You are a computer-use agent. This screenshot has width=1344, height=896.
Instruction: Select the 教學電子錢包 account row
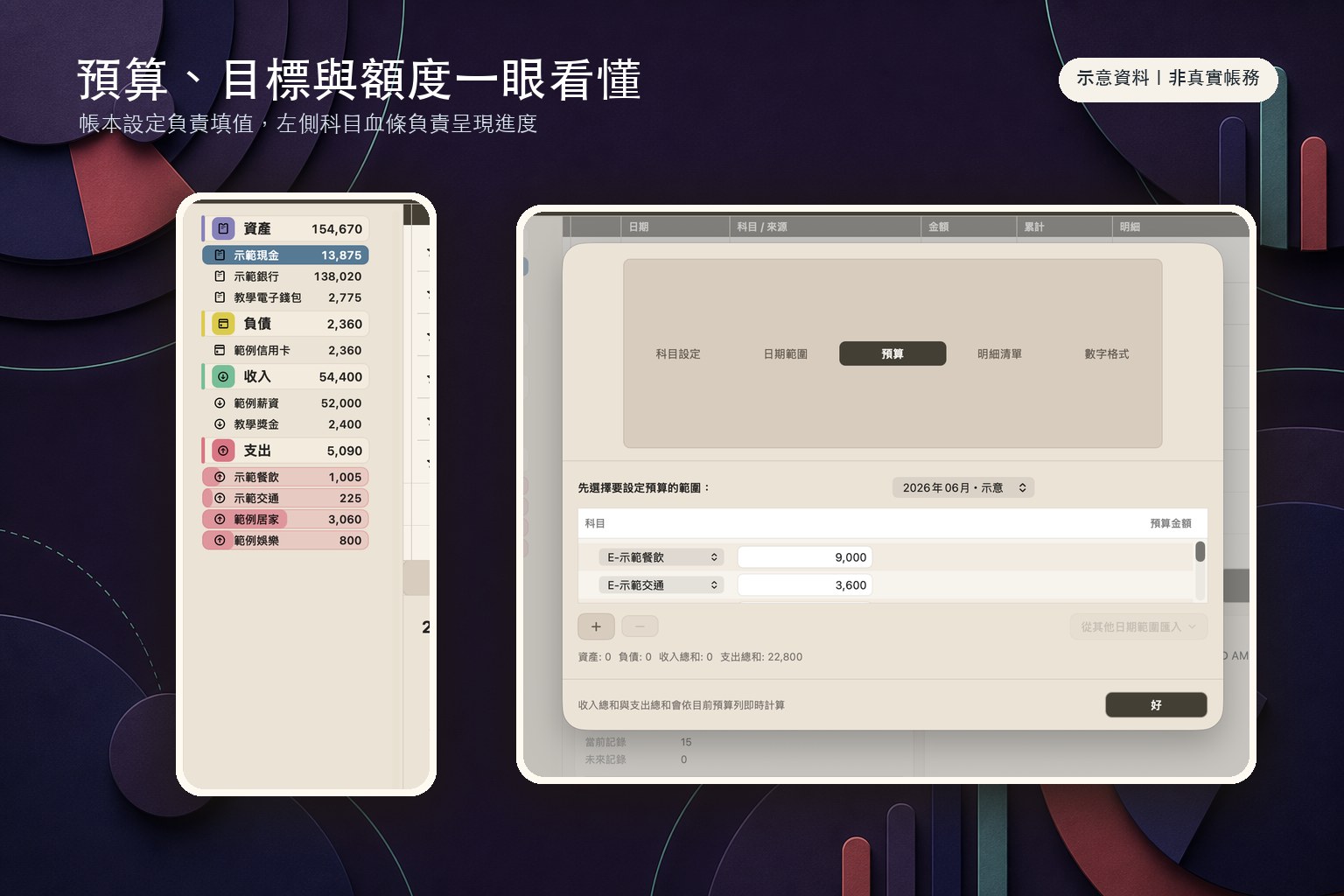pos(285,297)
